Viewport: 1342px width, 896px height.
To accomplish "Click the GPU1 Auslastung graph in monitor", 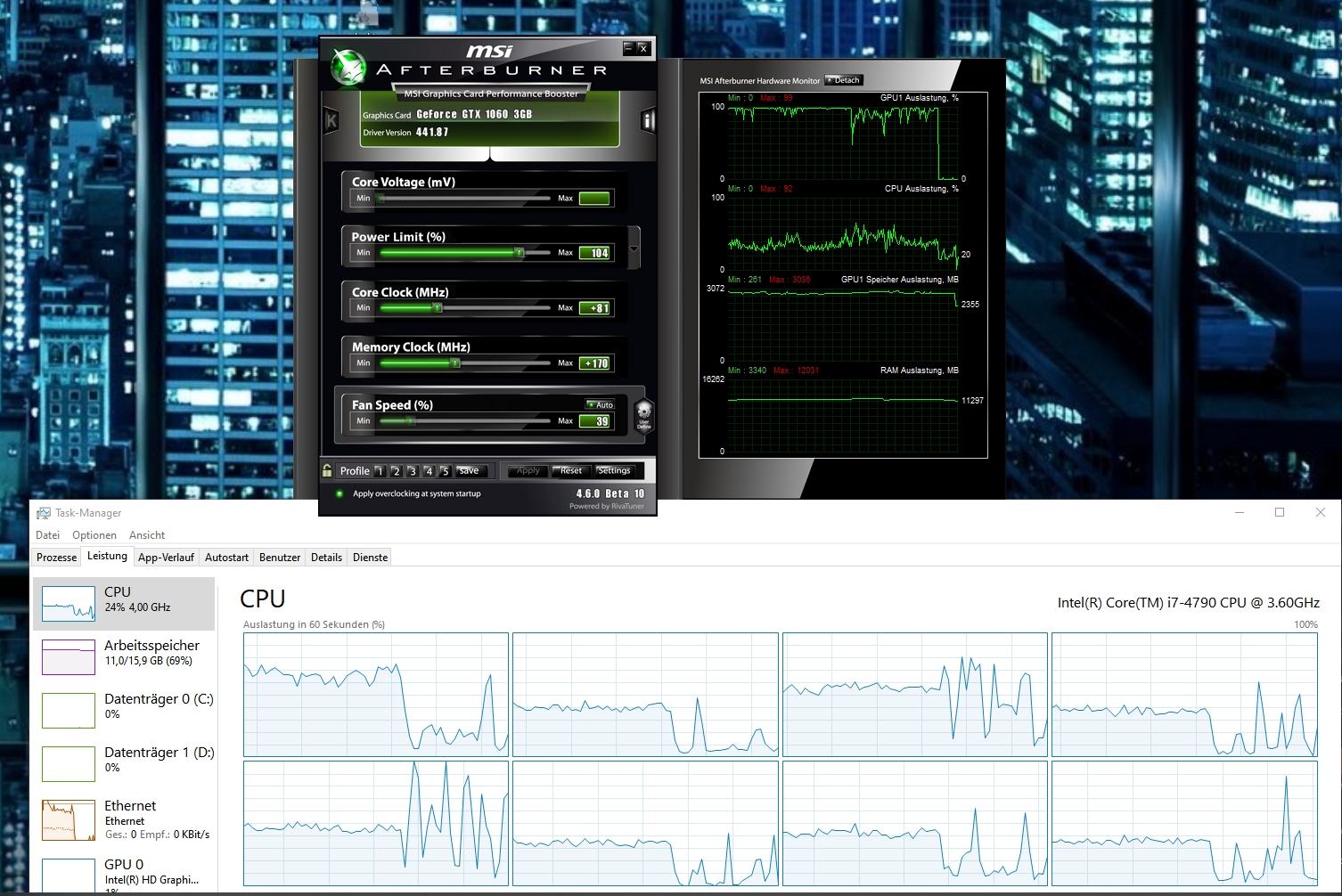I will tap(843, 143).
